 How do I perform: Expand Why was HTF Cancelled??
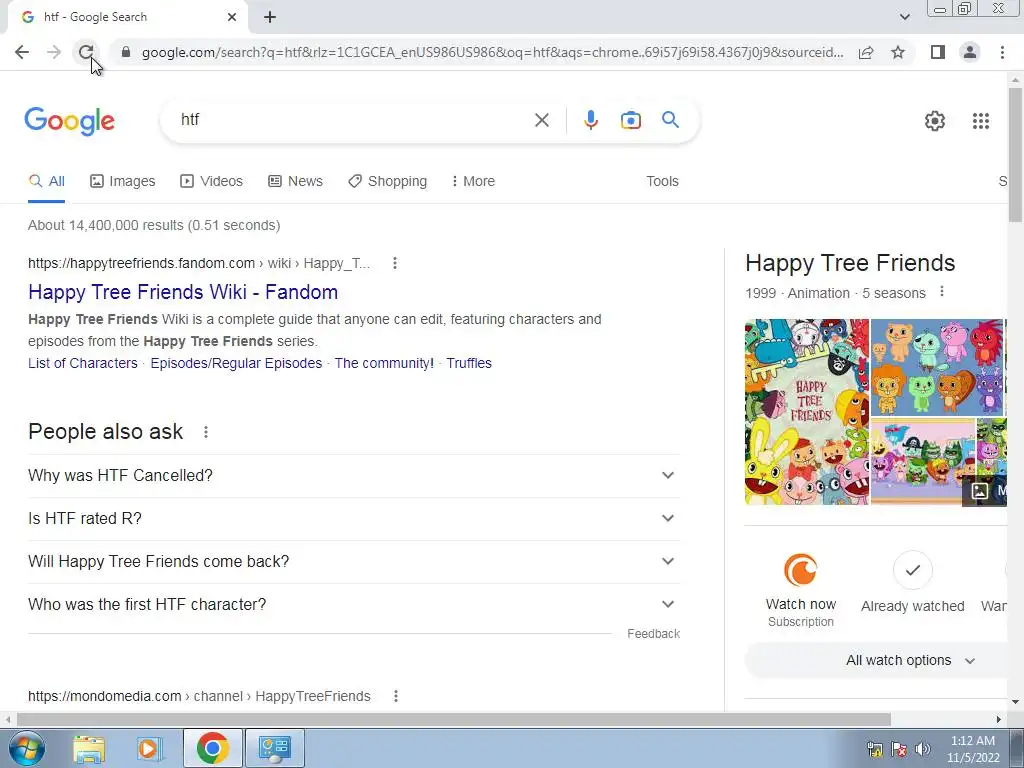(354, 475)
